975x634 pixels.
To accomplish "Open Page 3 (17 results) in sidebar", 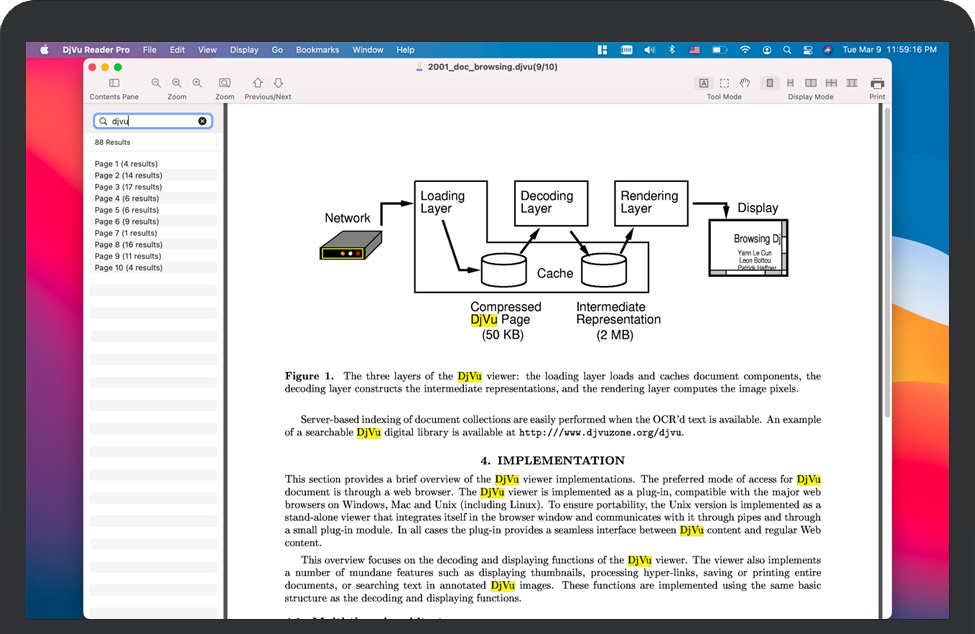I will coord(128,187).
